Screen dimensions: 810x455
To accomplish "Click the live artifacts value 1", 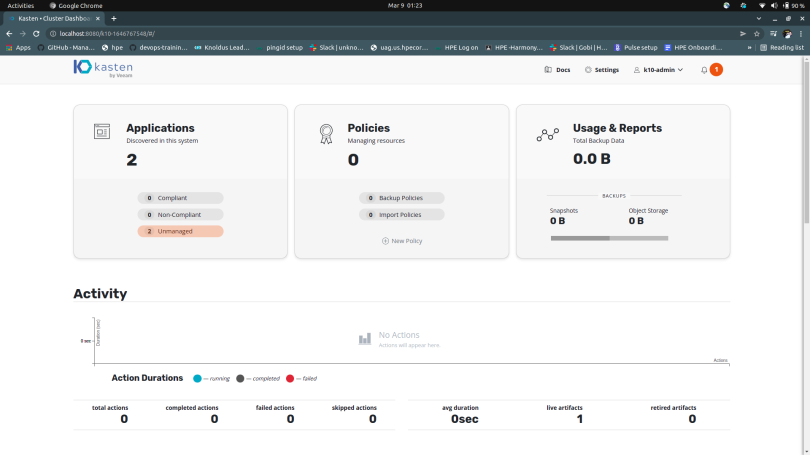I will click(580, 419).
